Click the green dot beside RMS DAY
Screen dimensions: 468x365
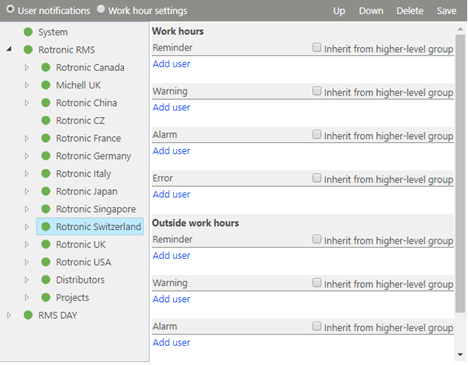[x=28, y=315]
